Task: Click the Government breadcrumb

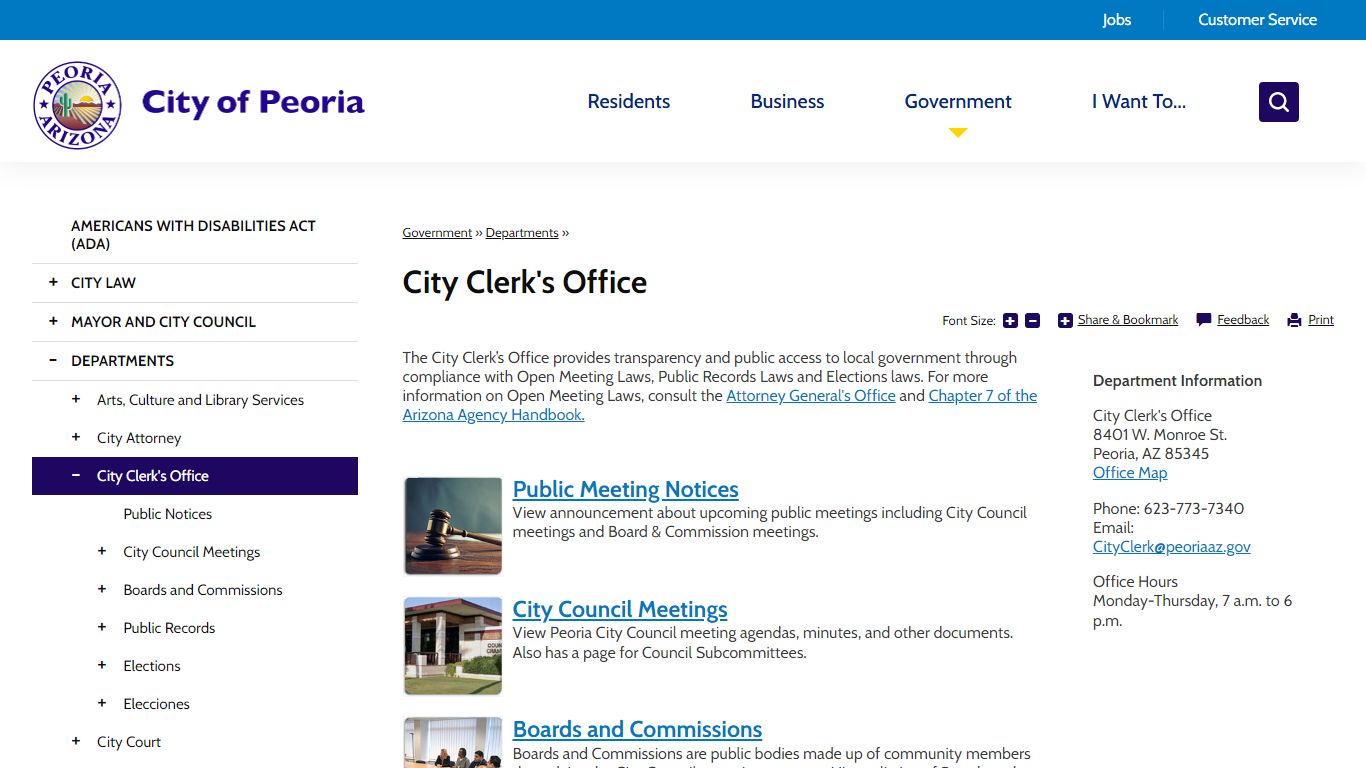Action: 437,233
